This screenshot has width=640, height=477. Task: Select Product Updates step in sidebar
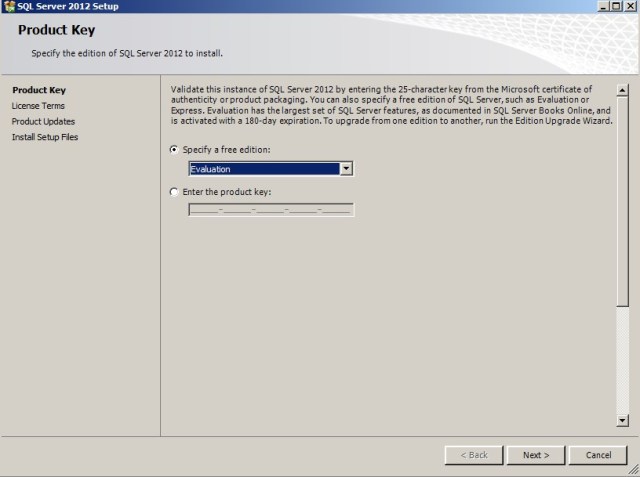43,122
